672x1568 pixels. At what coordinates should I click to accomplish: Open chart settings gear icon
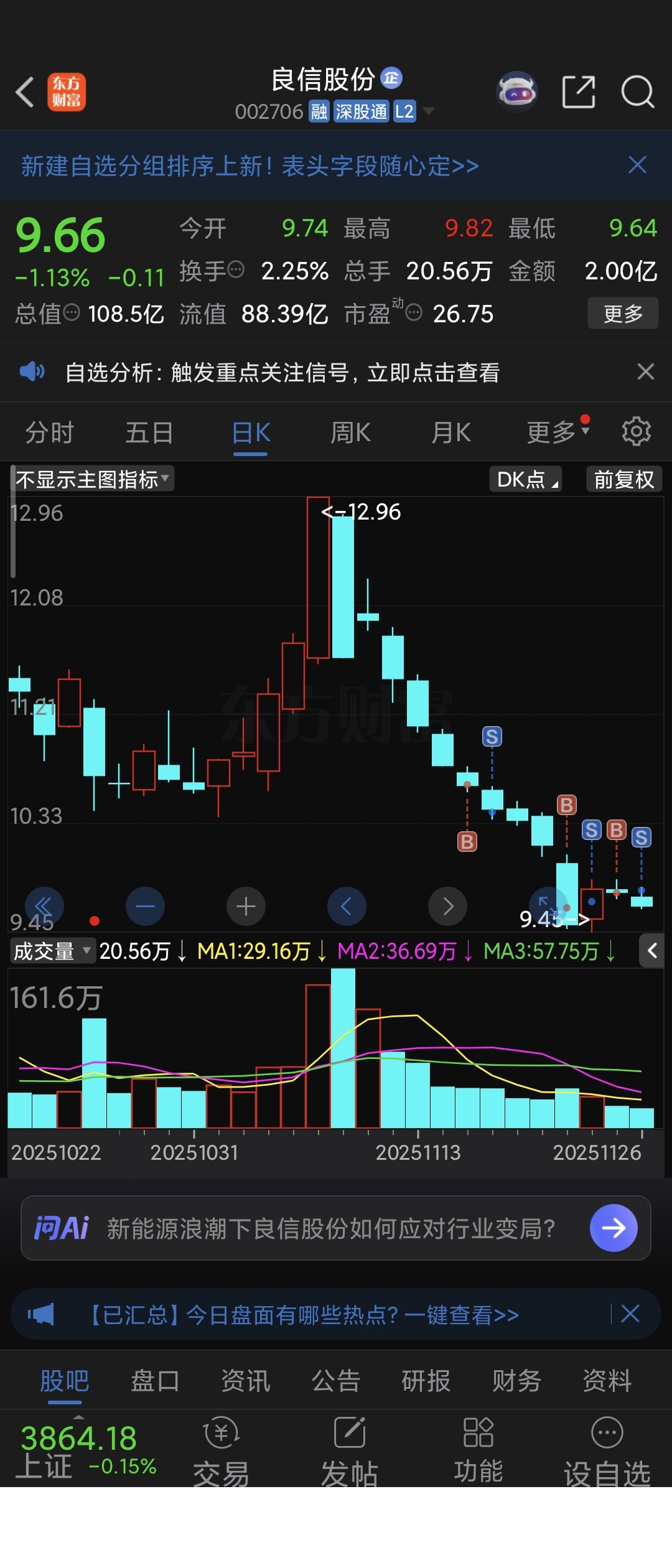coord(637,431)
